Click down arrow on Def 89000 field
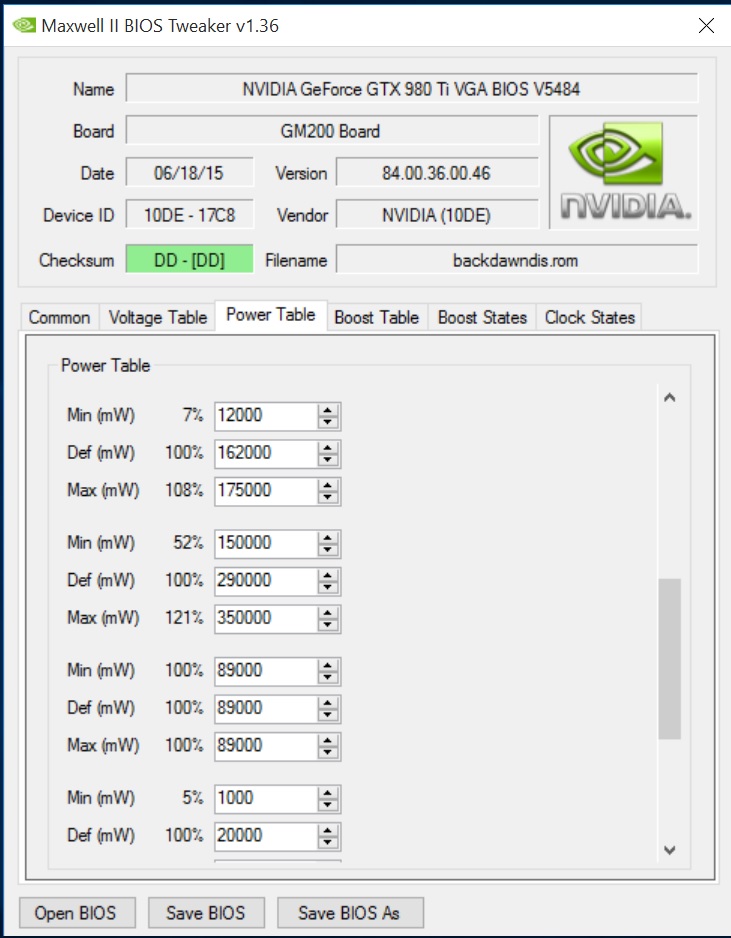Viewport: 731px width, 938px height. point(328,715)
